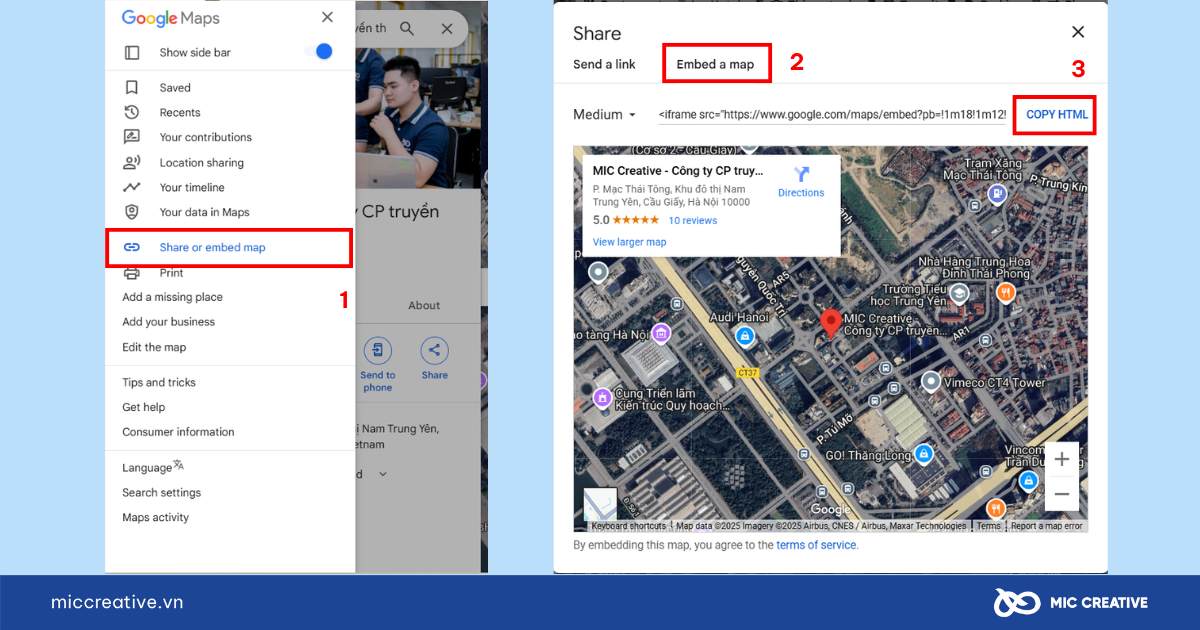
Task: Clear the search with the X icon
Action: [x=447, y=29]
